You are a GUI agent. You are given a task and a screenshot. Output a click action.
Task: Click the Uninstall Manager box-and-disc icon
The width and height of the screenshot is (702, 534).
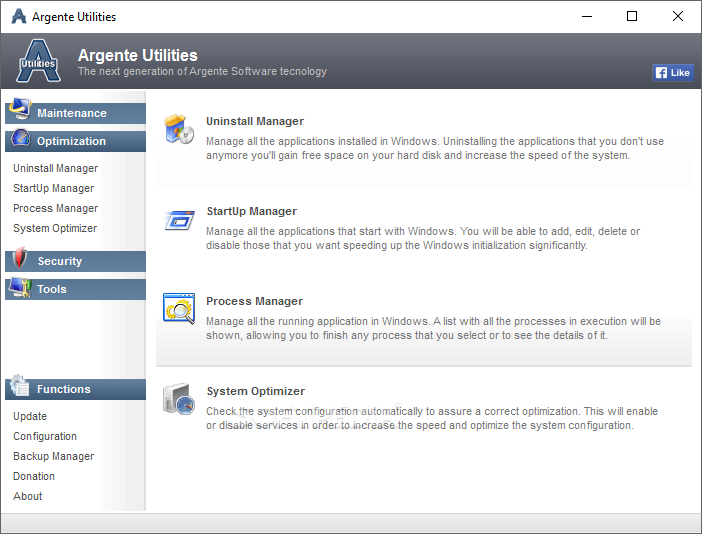point(179,129)
